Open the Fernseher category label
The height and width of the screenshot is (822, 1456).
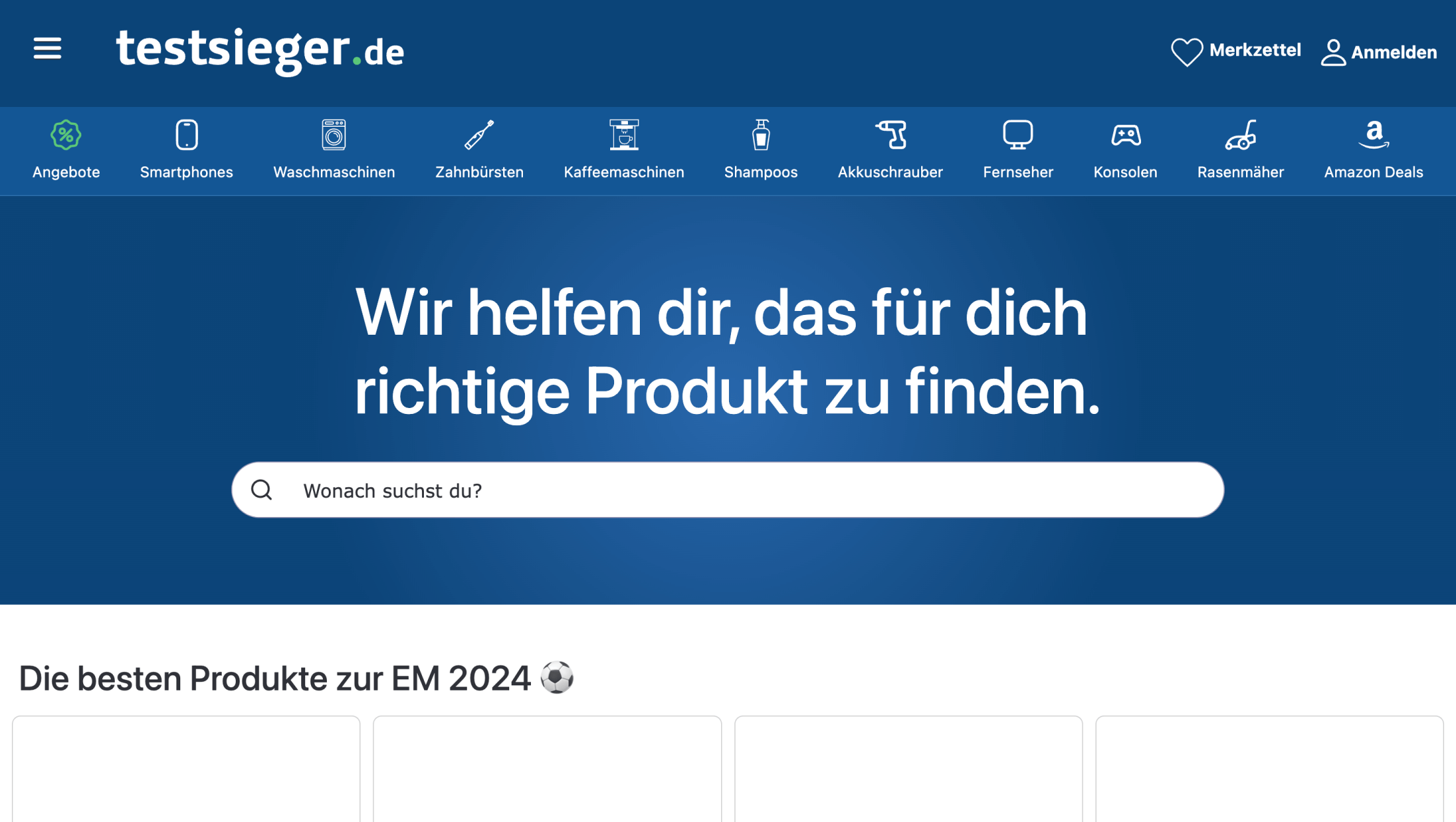click(1018, 172)
